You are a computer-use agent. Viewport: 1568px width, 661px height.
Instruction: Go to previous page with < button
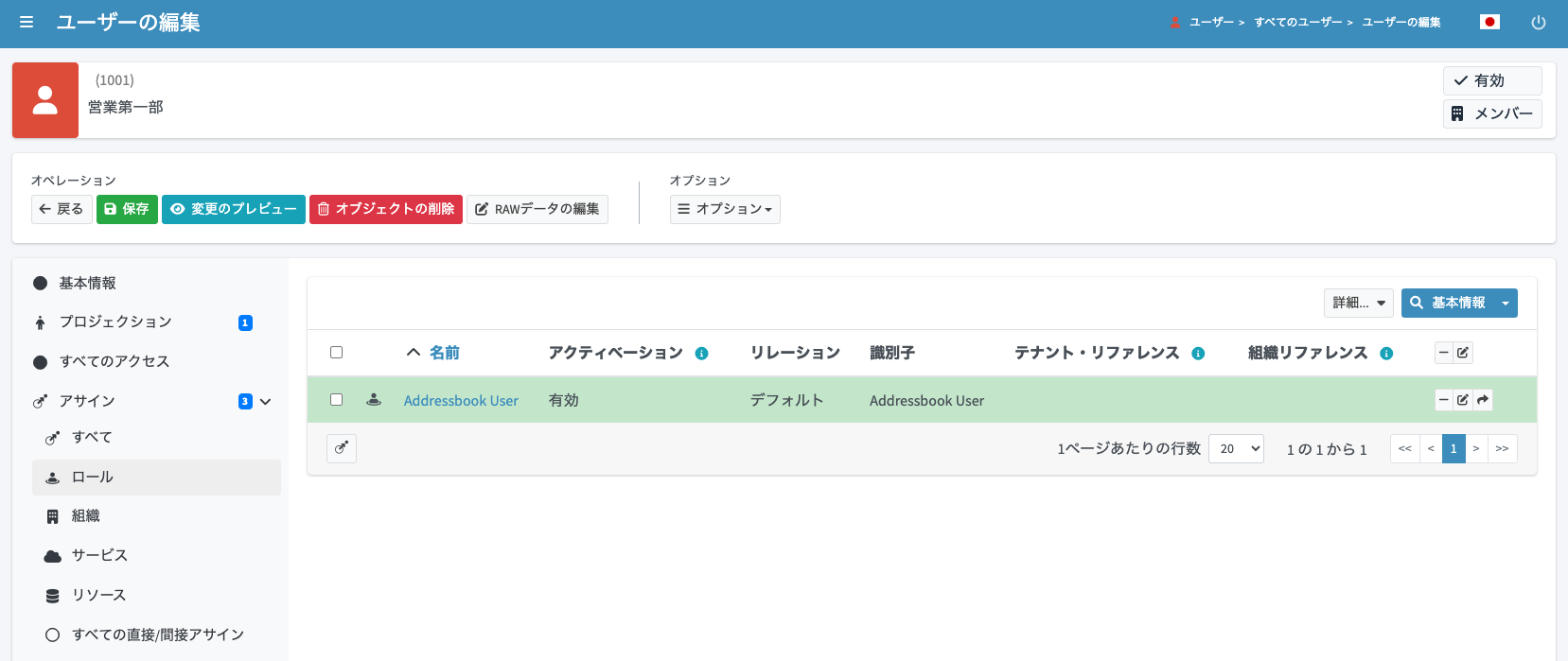(1431, 448)
